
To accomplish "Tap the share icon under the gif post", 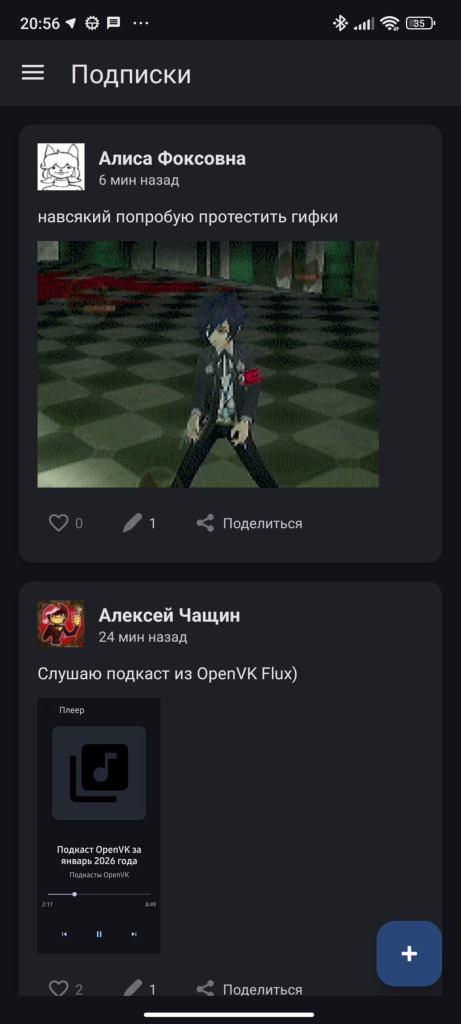I will click(x=205, y=523).
